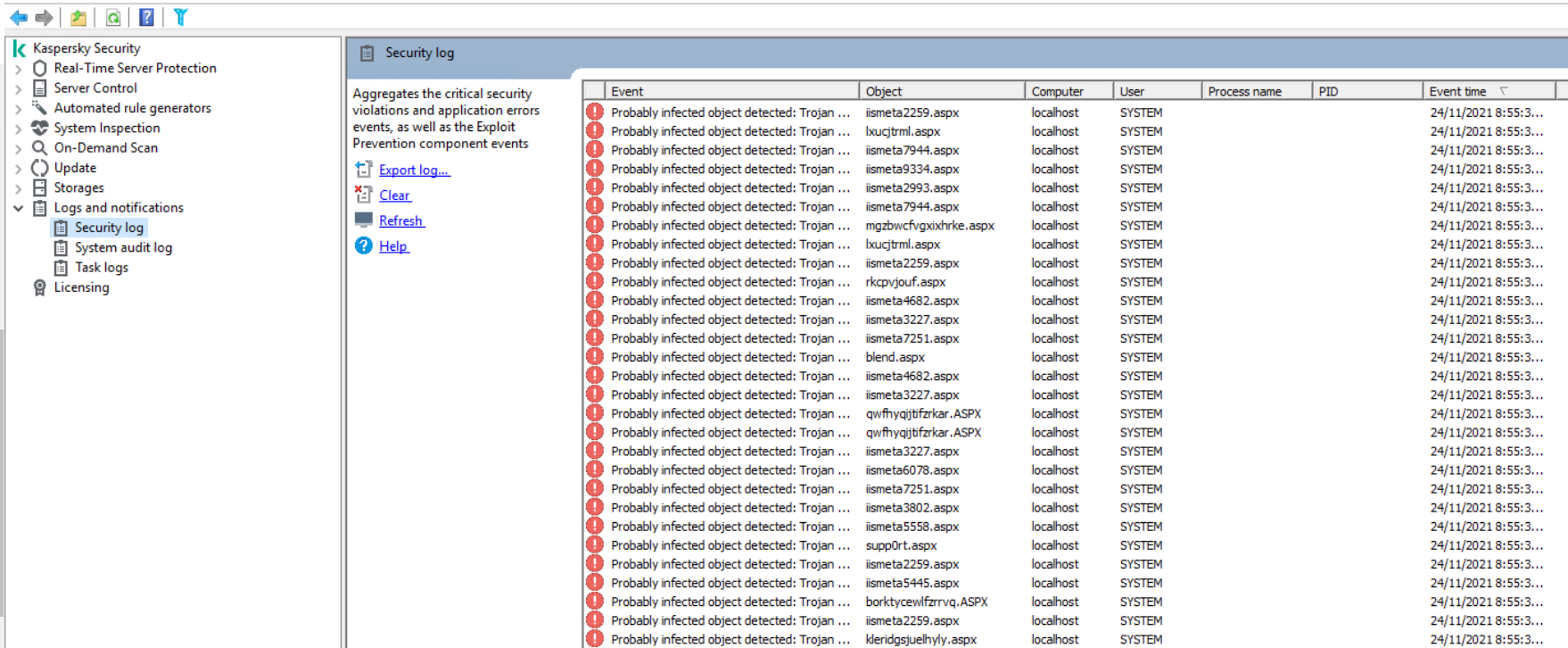Sort by the User column header

click(1157, 91)
